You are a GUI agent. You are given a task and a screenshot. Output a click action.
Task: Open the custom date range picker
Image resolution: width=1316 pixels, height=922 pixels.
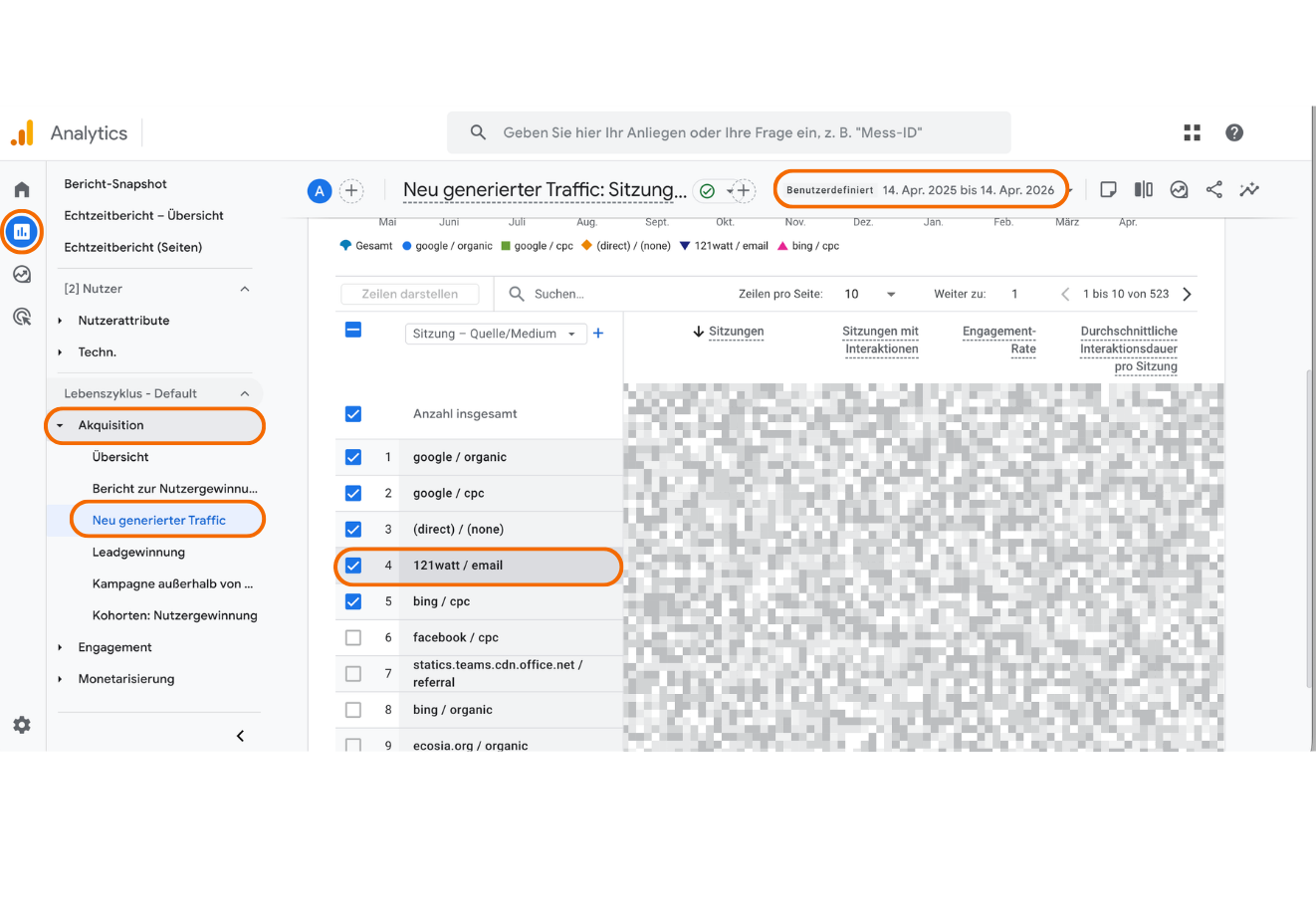tap(921, 190)
